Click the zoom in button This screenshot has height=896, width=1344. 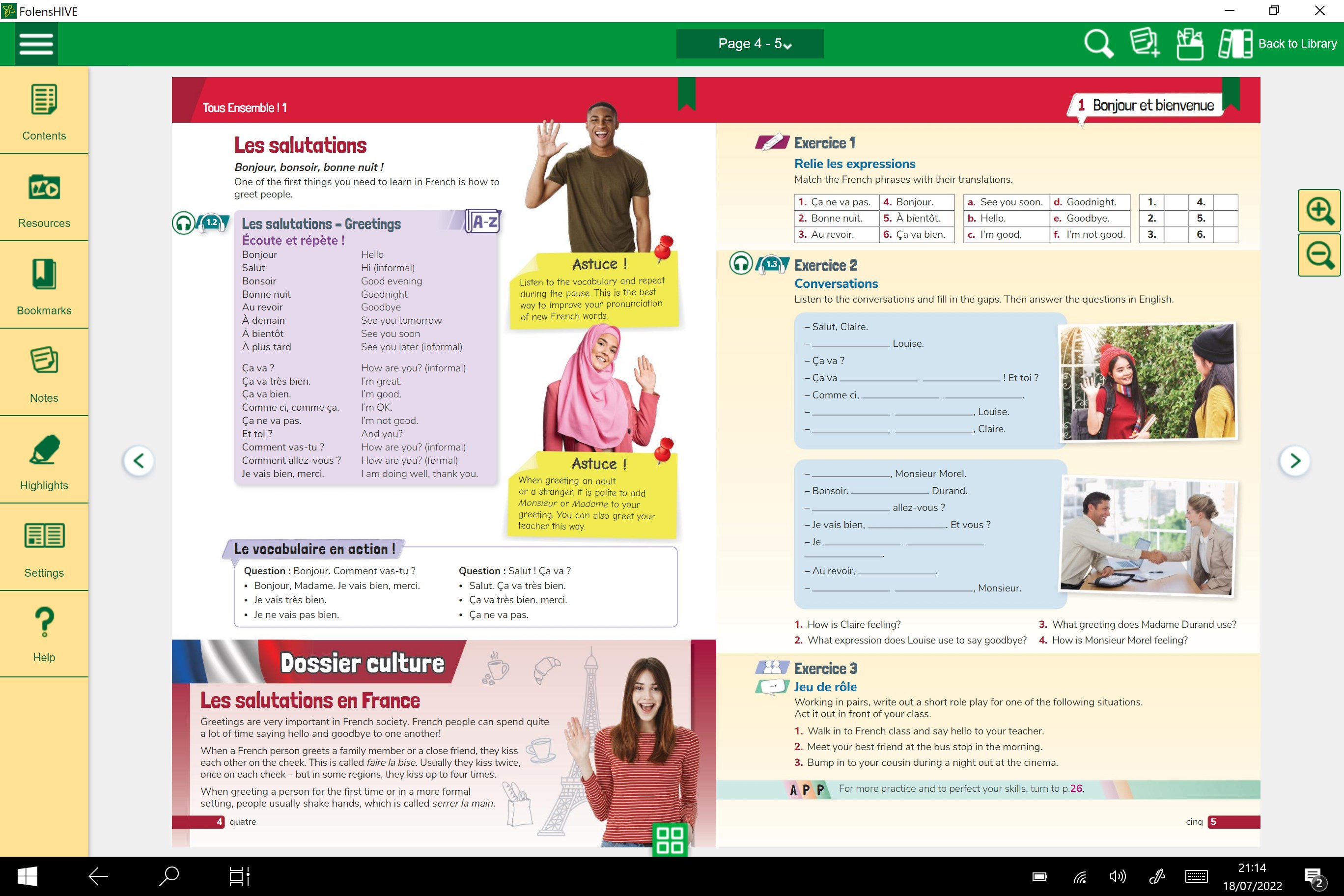[1319, 211]
